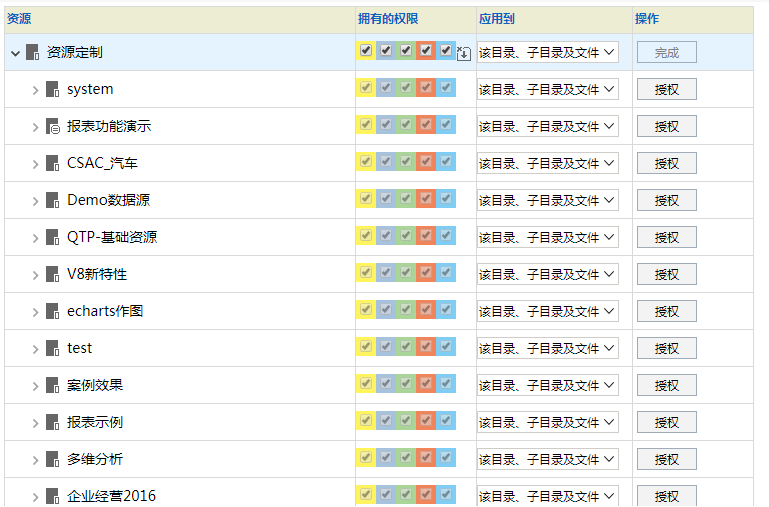Click 授权 button in echarts作图 row
Viewport: 769px width, 507px height.
click(666, 311)
